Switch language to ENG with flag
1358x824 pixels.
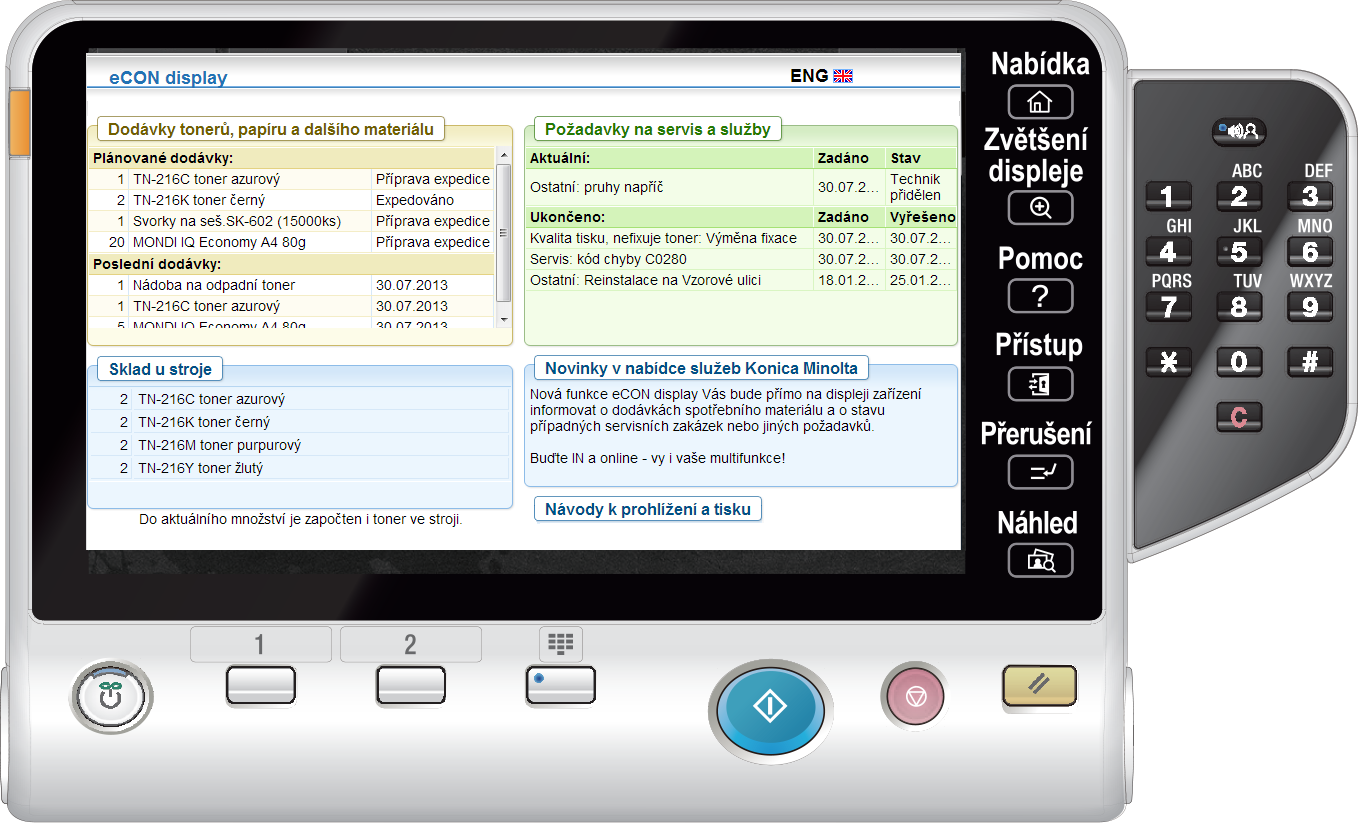tap(821, 76)
